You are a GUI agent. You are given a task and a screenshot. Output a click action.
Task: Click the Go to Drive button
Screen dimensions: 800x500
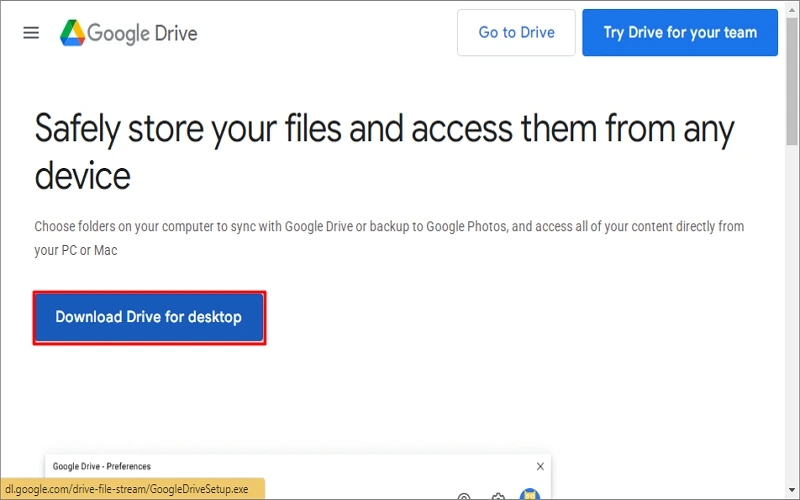click(x=516, y=33)
